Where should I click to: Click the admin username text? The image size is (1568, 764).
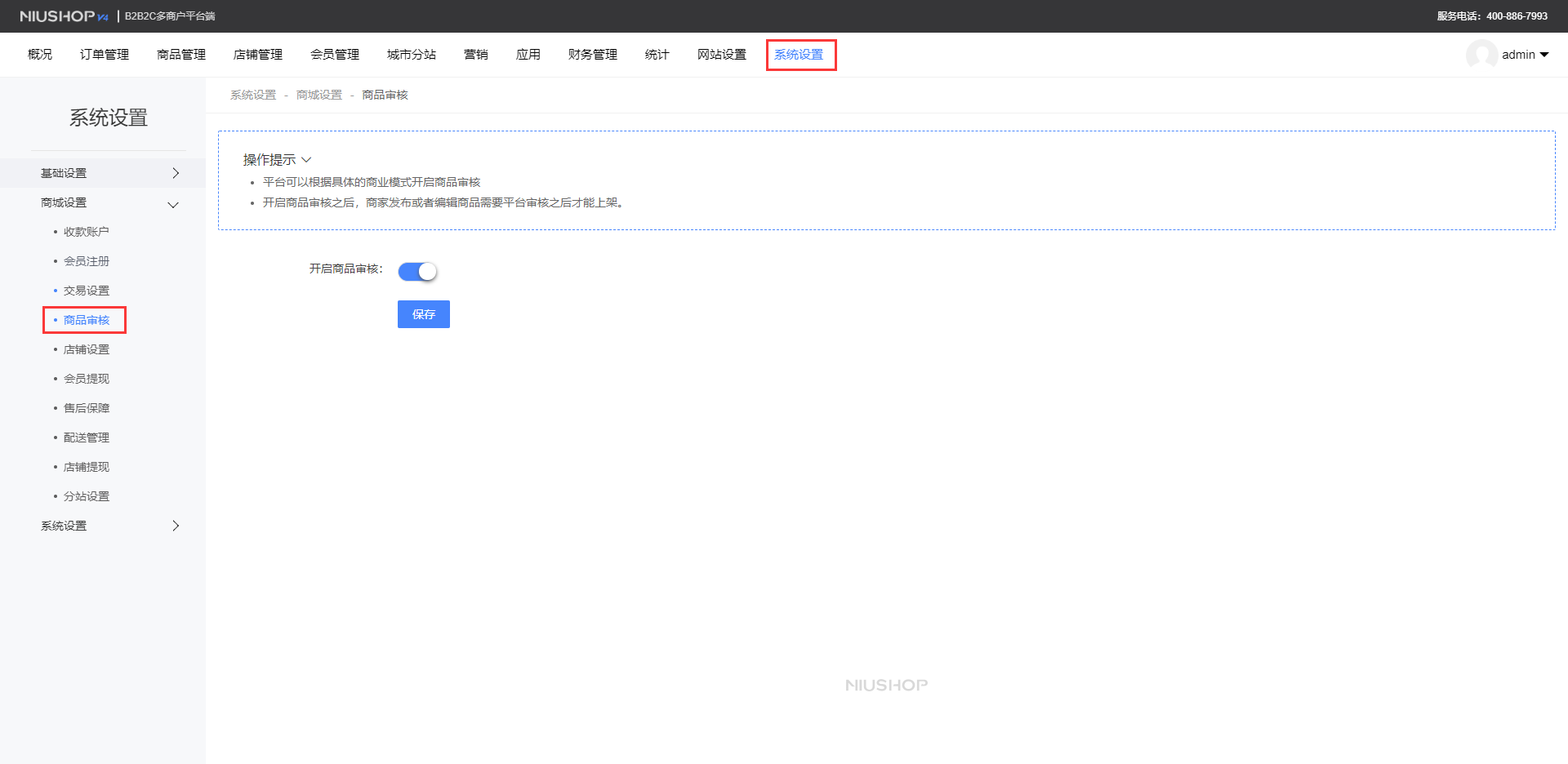(x=1518, y=55)
